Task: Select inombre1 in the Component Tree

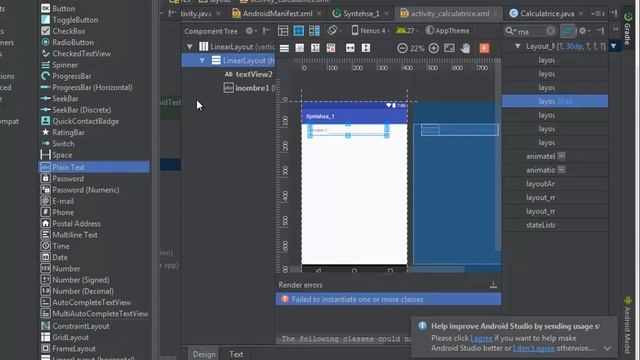Action: click(x=252, y=88)
